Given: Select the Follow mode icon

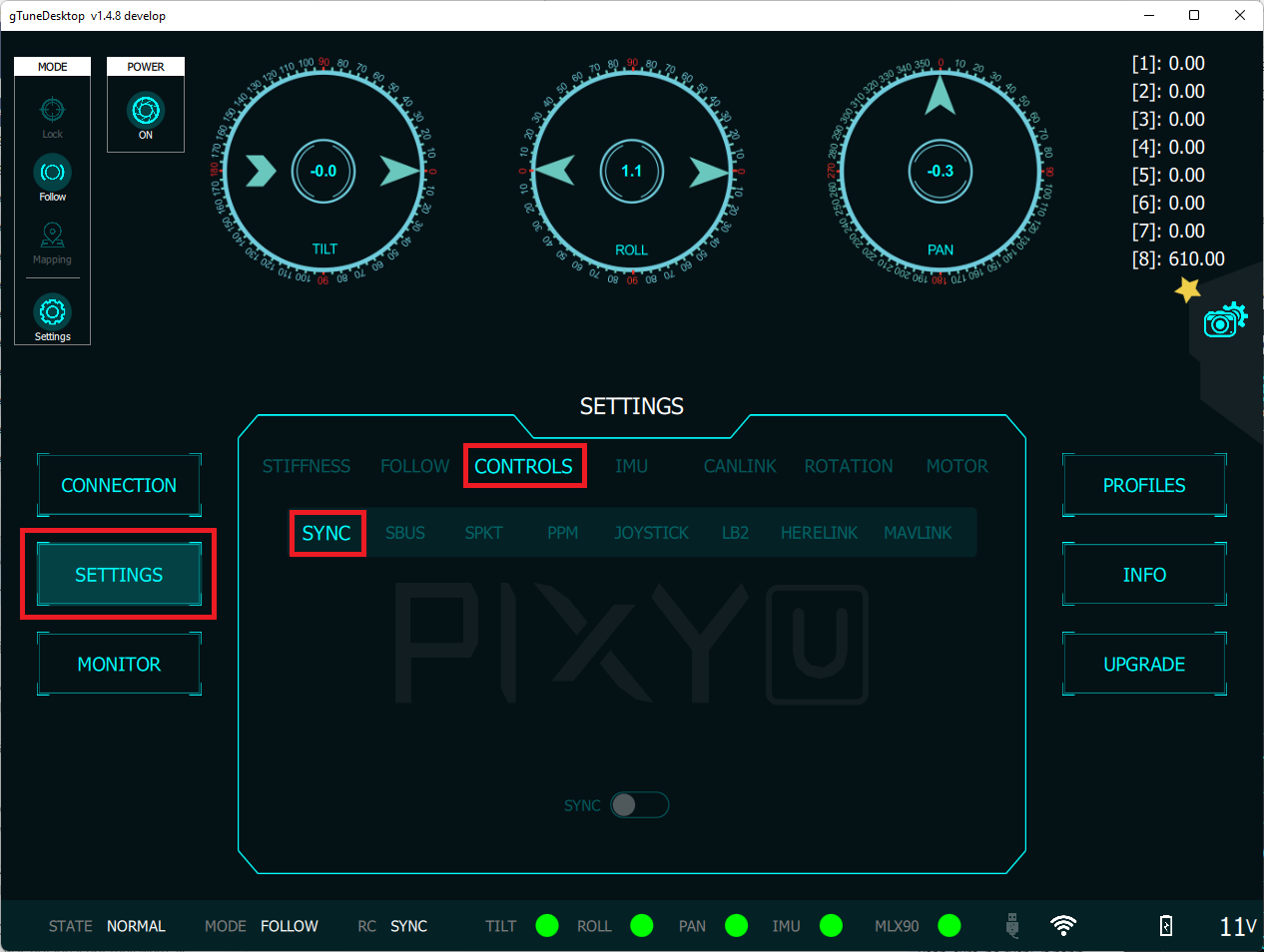Looking at the screenshot, I should pos(52,174).
